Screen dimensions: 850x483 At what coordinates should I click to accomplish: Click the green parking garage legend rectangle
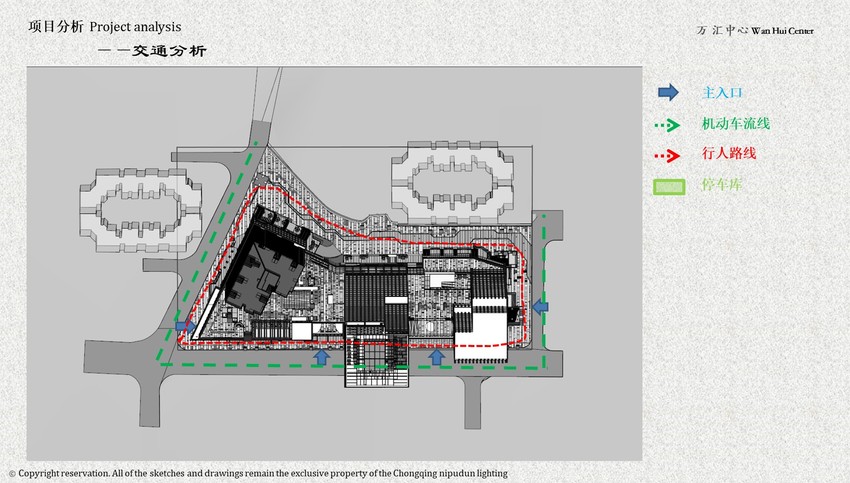pyautogui.click(x=667, y=186)
